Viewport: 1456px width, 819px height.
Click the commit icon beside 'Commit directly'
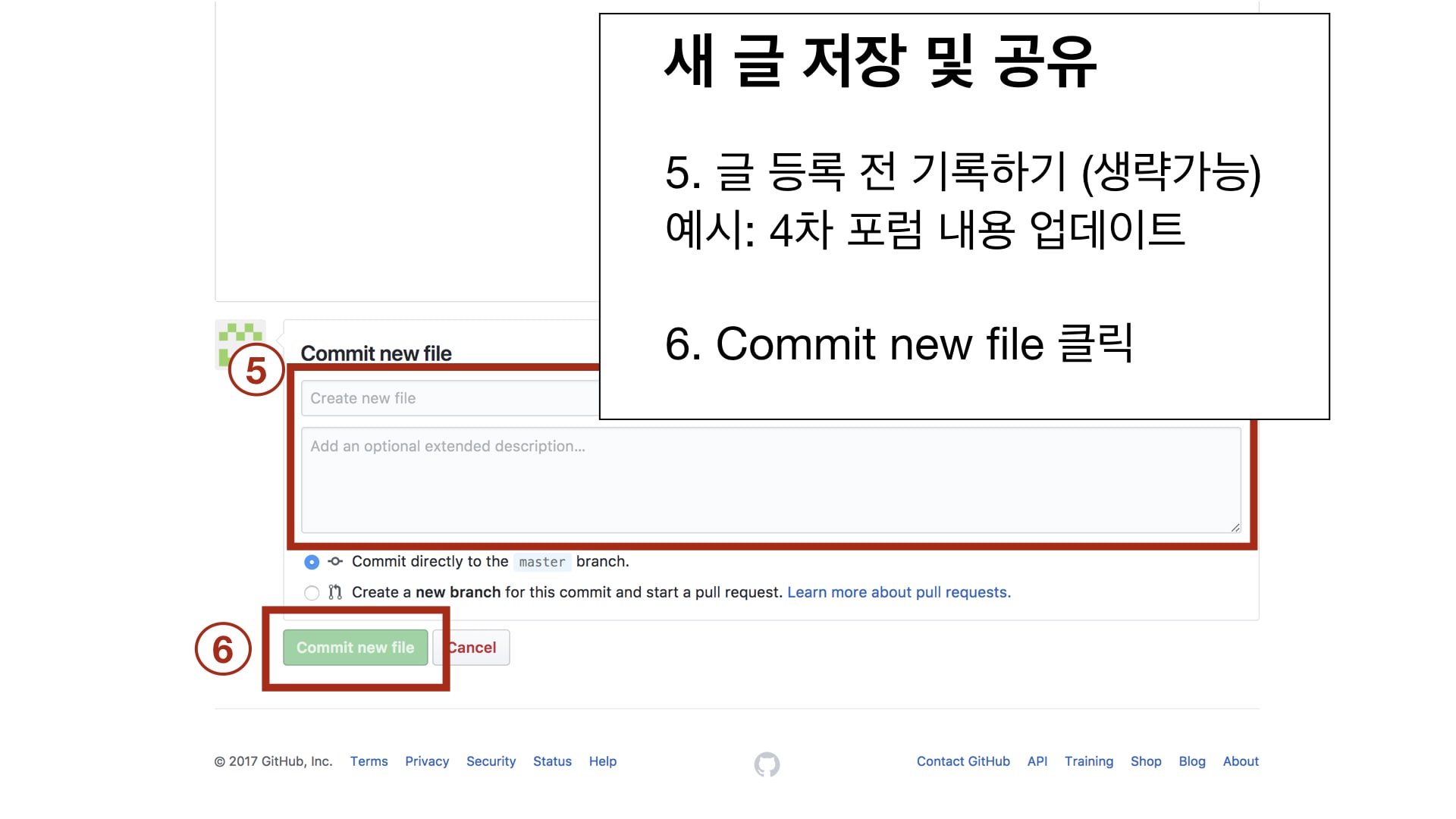click(335, 561)
